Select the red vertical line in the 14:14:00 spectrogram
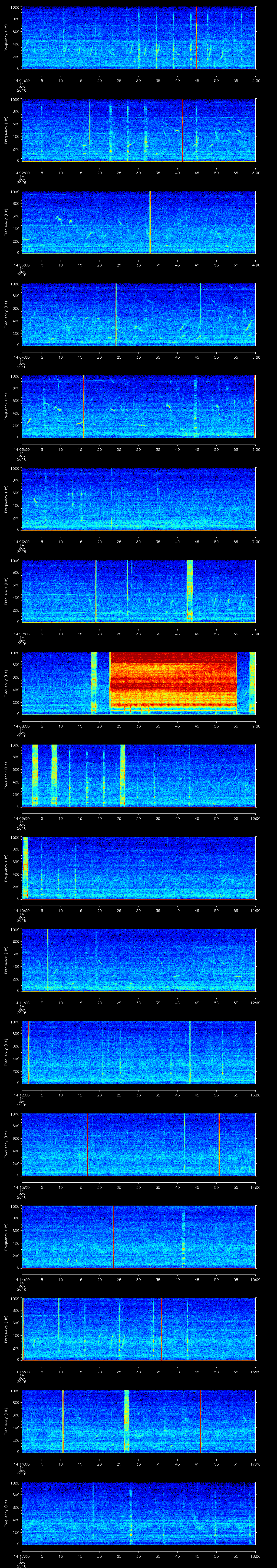The width and height of the screenshot is (277, 1568). 113,1237
